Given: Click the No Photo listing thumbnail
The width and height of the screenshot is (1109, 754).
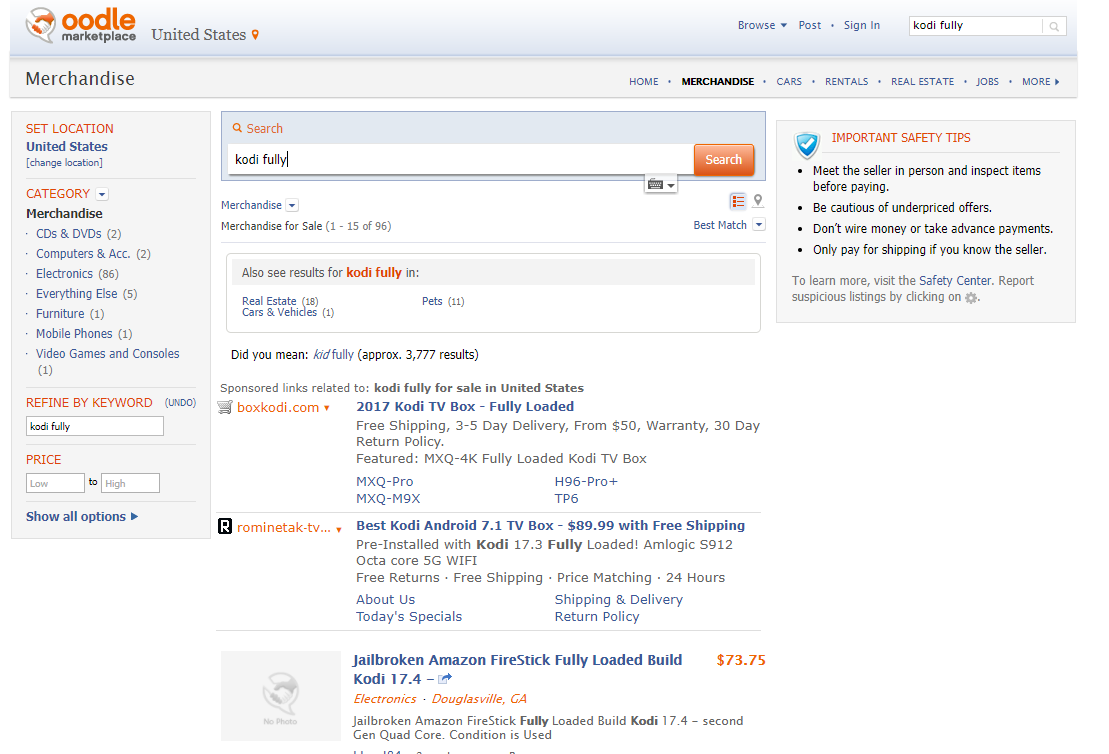Looking at the screenshot, I should [281, 695].
